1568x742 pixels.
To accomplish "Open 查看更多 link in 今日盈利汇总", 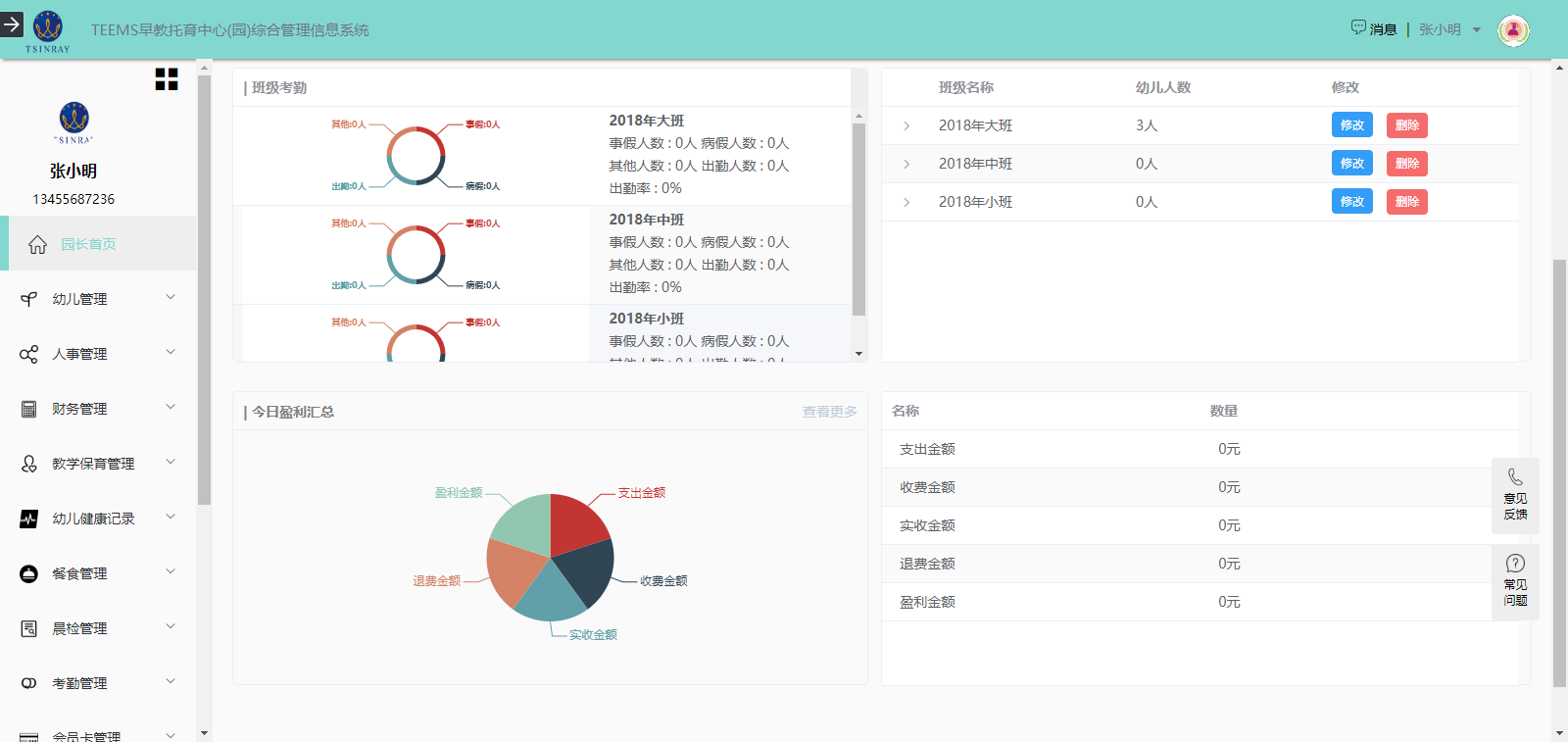I will click(830, 412).
